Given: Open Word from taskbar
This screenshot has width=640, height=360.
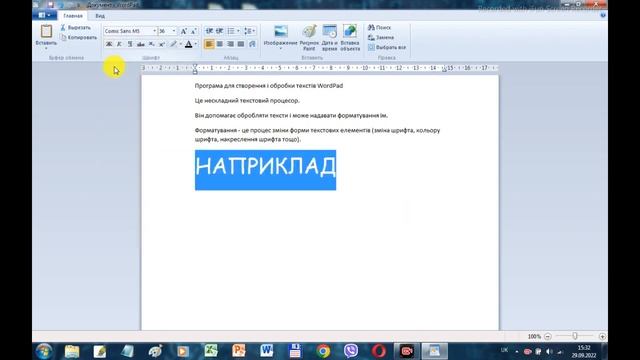Looking at the screenshot, I should [267, 351].
